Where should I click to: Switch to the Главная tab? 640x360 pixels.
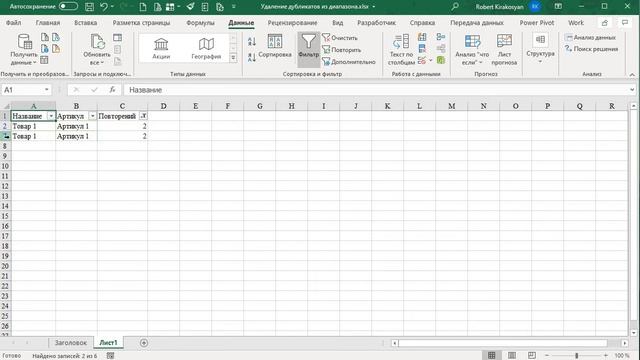(48, 23)
